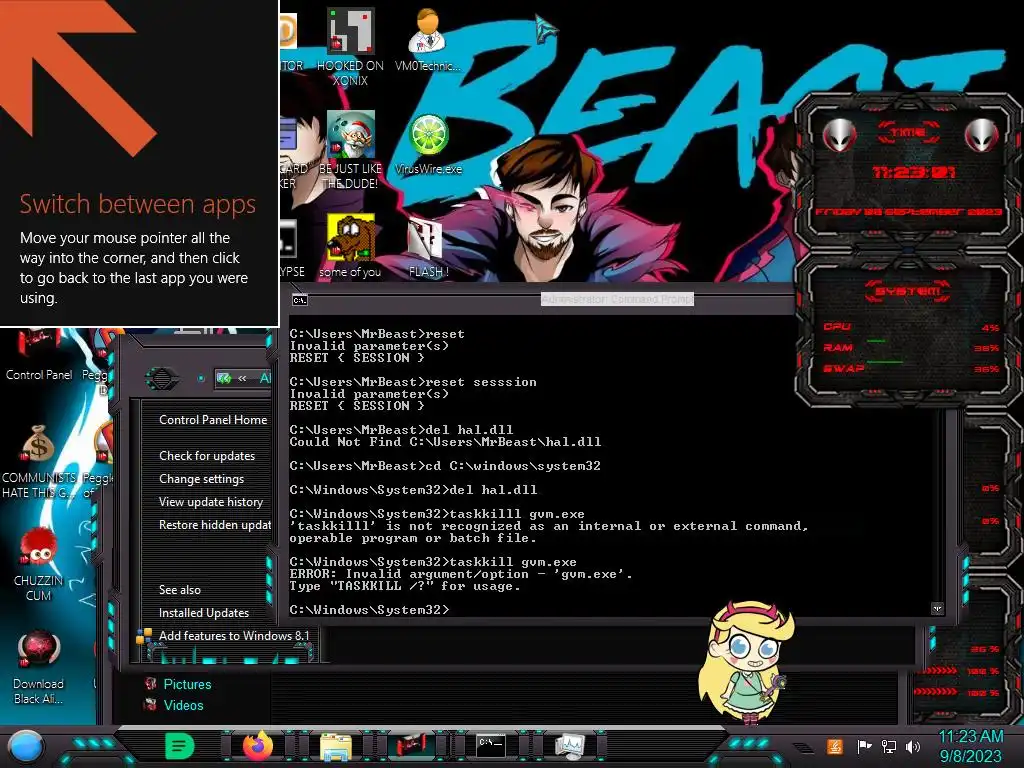Open the taskbar clock showing 11:23 AM
Viewport: 1024px width, 768px height.
(x=970, y=746)
